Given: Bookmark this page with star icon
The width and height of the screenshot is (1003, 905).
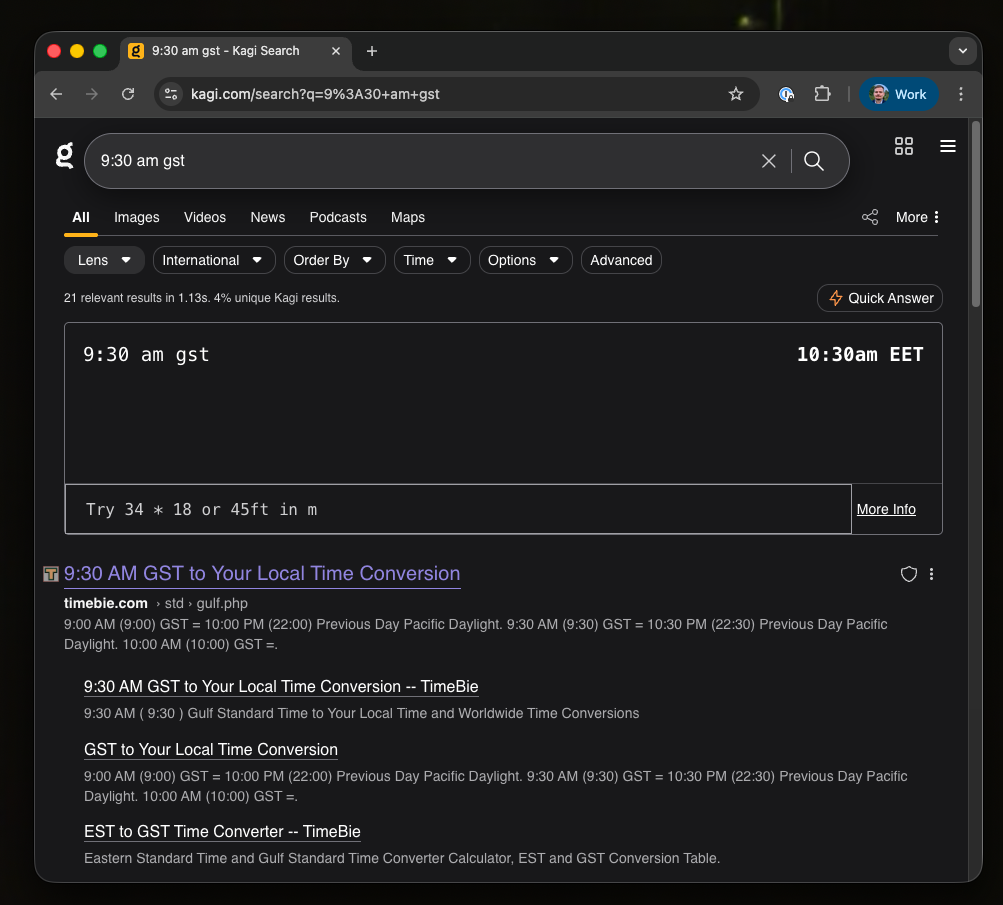Looking at the screenshot, I should click(x=736, y=94).
